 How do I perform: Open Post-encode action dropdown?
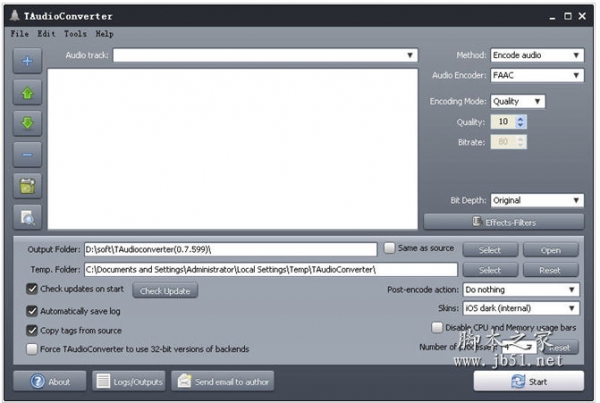(521, 290)
